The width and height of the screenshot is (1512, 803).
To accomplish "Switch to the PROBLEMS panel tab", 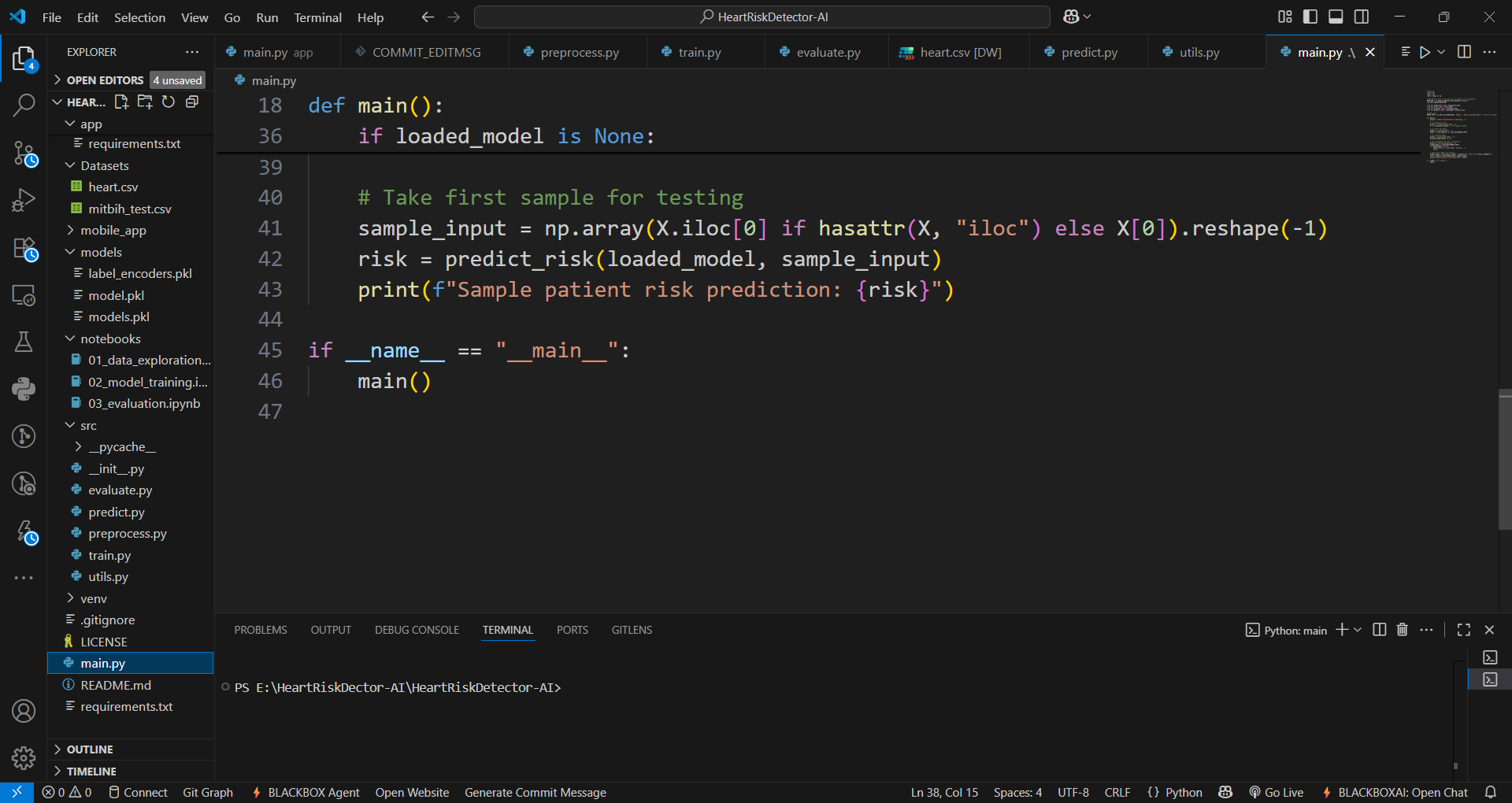I will point(261,630).
